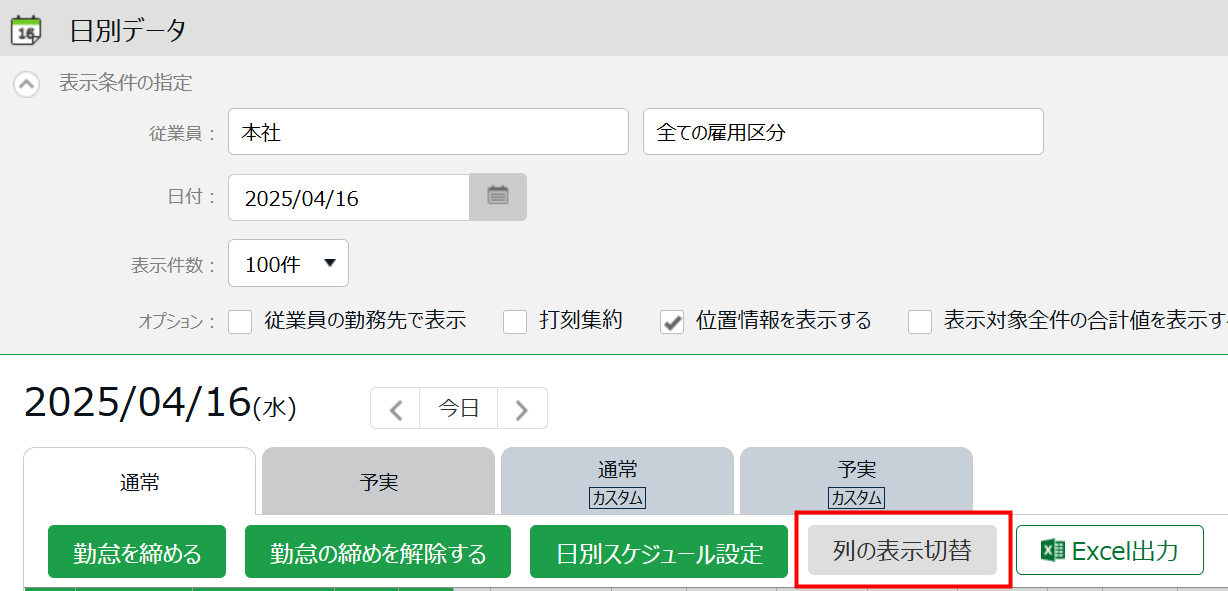Open 日別スケジュール設定
This screenshot has height=591, width=1228.
659,552
